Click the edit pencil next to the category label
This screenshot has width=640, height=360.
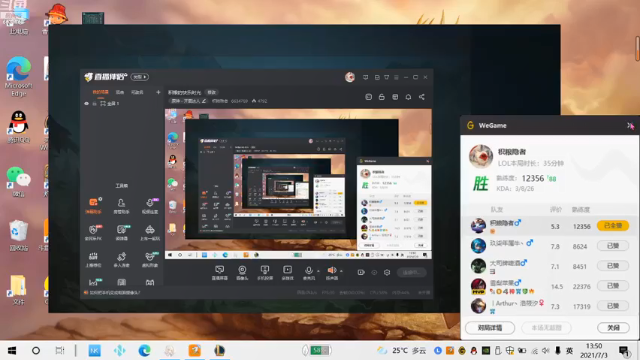[204, 101]
